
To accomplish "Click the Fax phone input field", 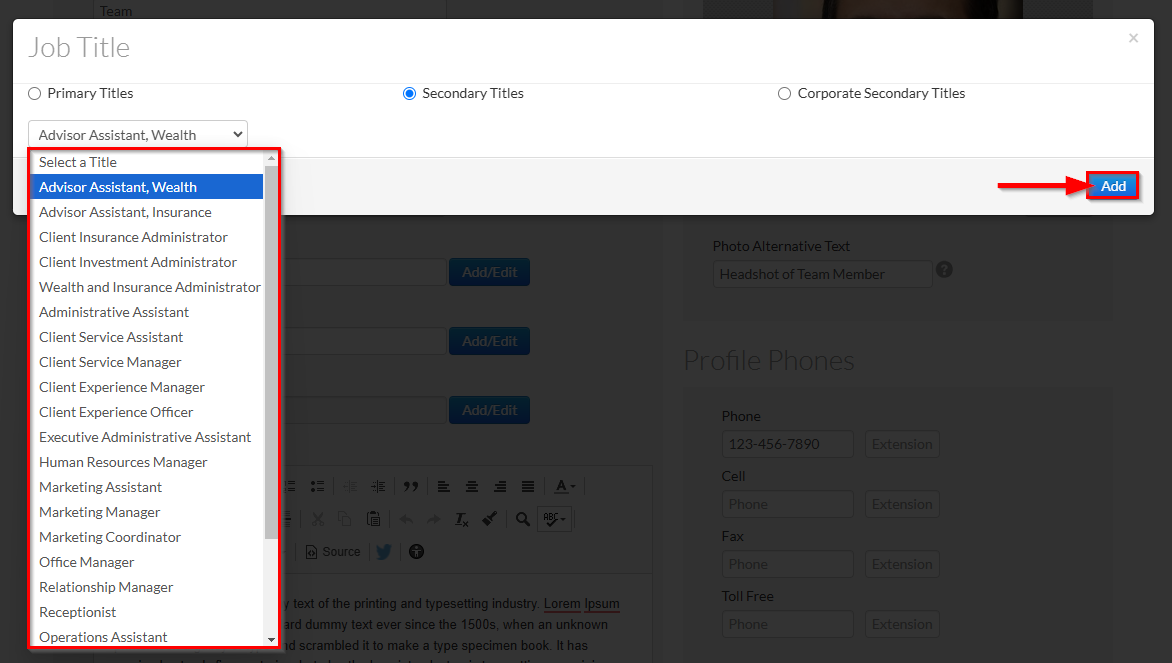I will (x=787, y=564).
